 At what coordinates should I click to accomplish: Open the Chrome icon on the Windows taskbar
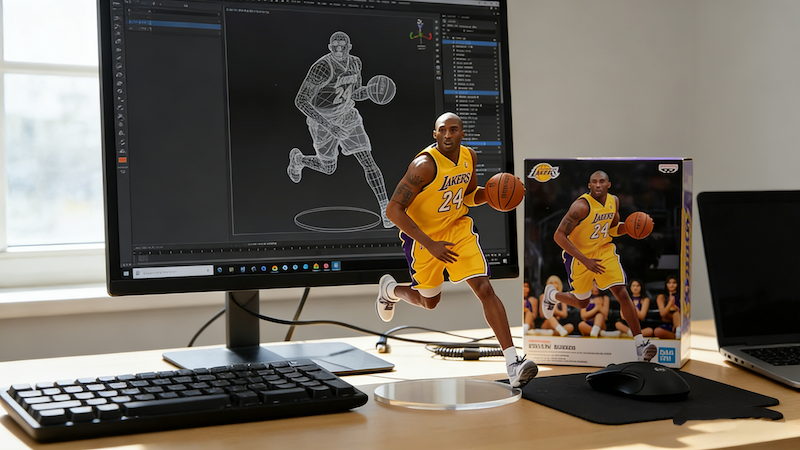click(x=274, y=268)
